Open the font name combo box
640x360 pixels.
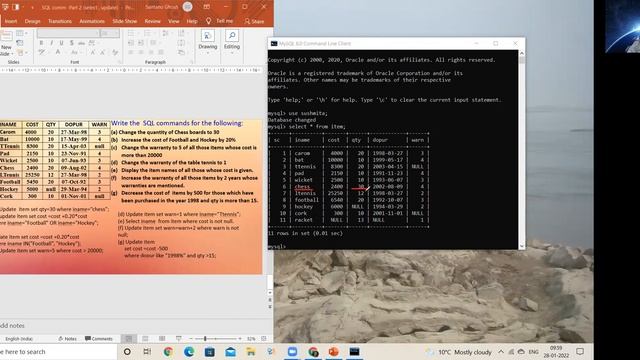coord(68,33)
